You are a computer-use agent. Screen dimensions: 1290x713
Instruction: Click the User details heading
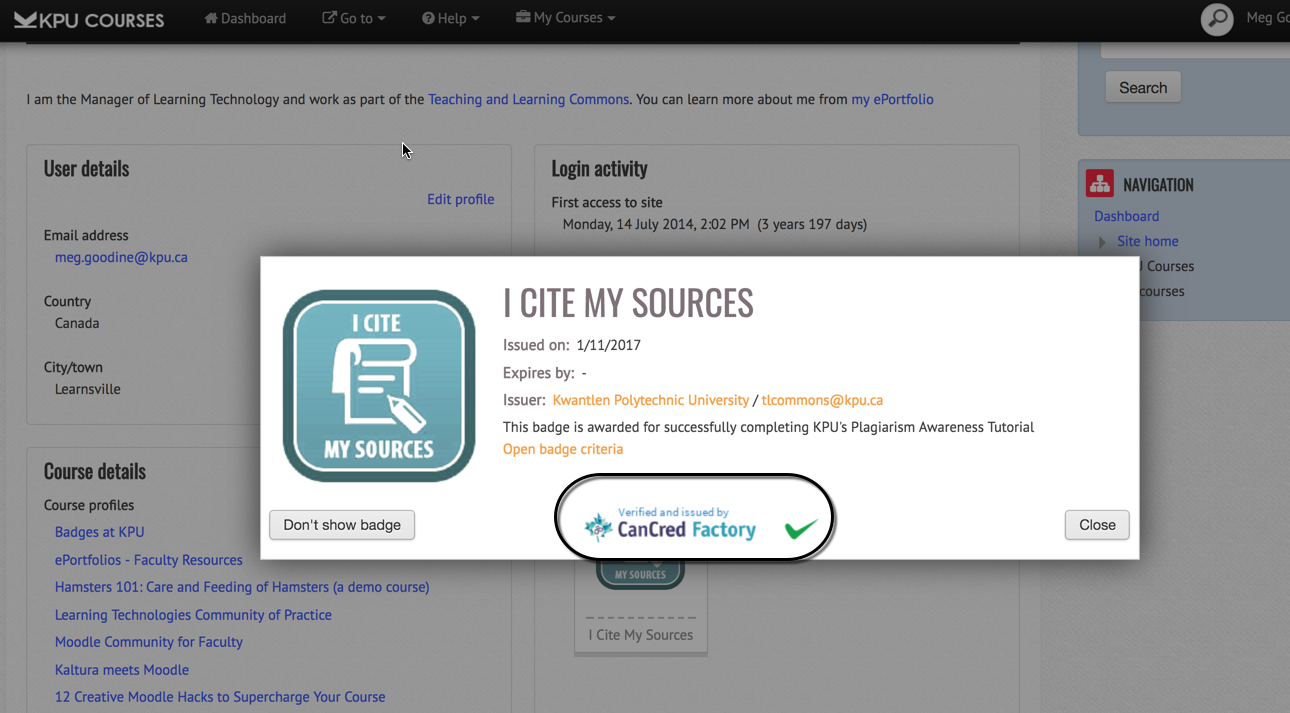click(86, 168)
